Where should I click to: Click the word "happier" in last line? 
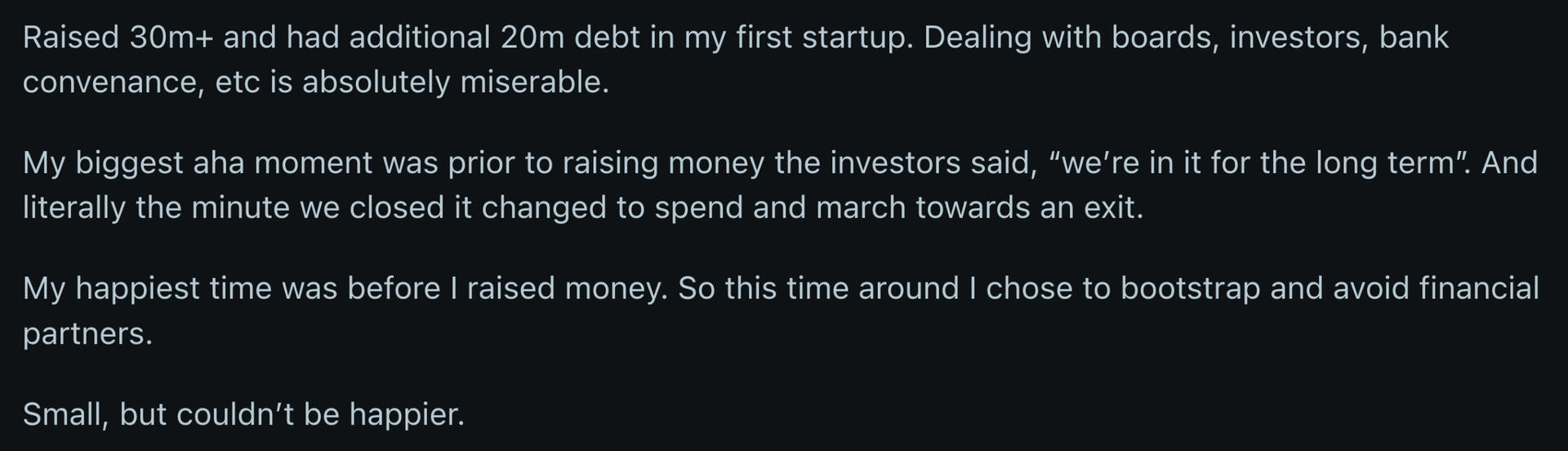point(405,414)
